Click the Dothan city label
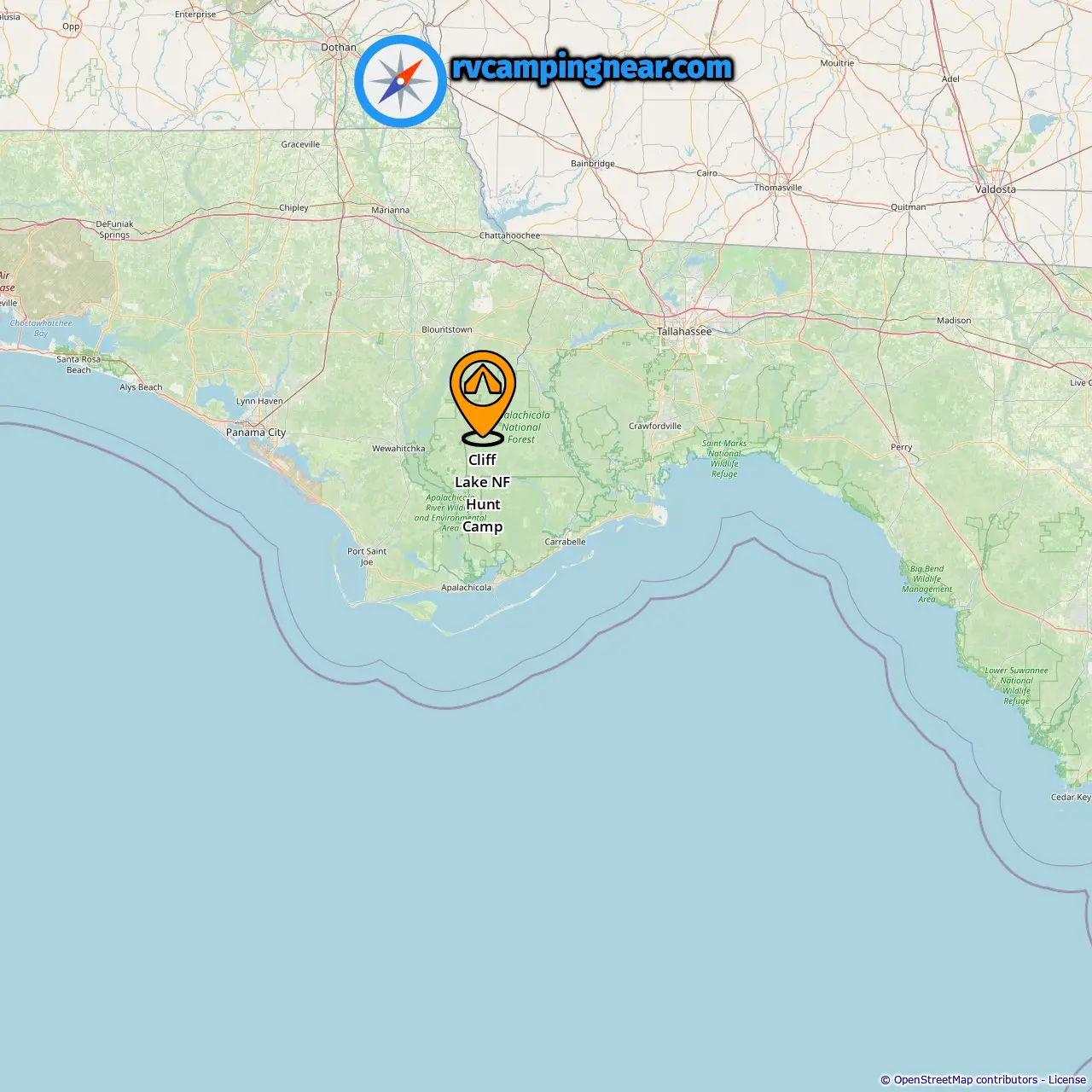The height and width of the screenshot is (1092, 1092). coord(339,48)
